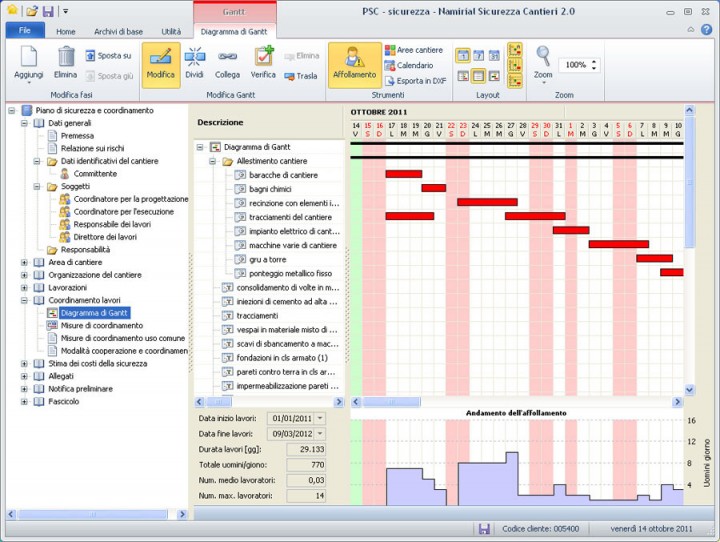720x542 pixels.
Task: Open the File menu
Action: tap(25, 32)
